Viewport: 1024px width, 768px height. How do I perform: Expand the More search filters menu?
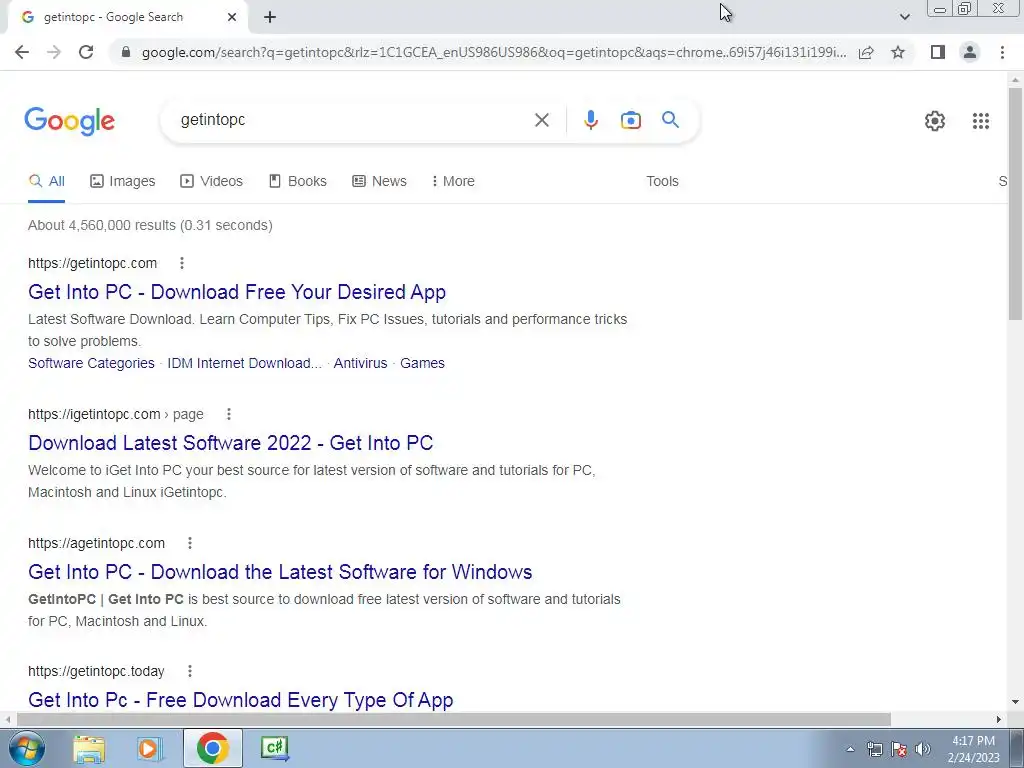[x=453, y=182]
